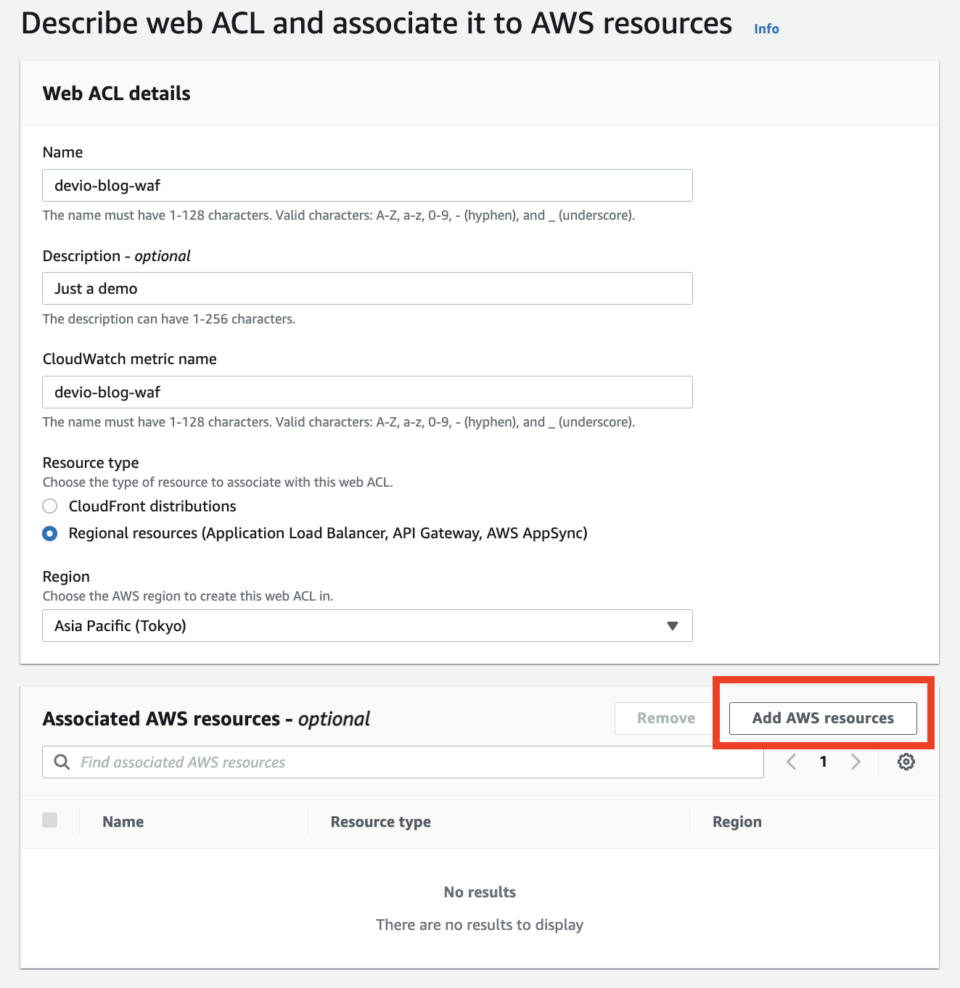Click the search magnifier in resources search bar
This screenshot has height=988, width=960.
61,761
